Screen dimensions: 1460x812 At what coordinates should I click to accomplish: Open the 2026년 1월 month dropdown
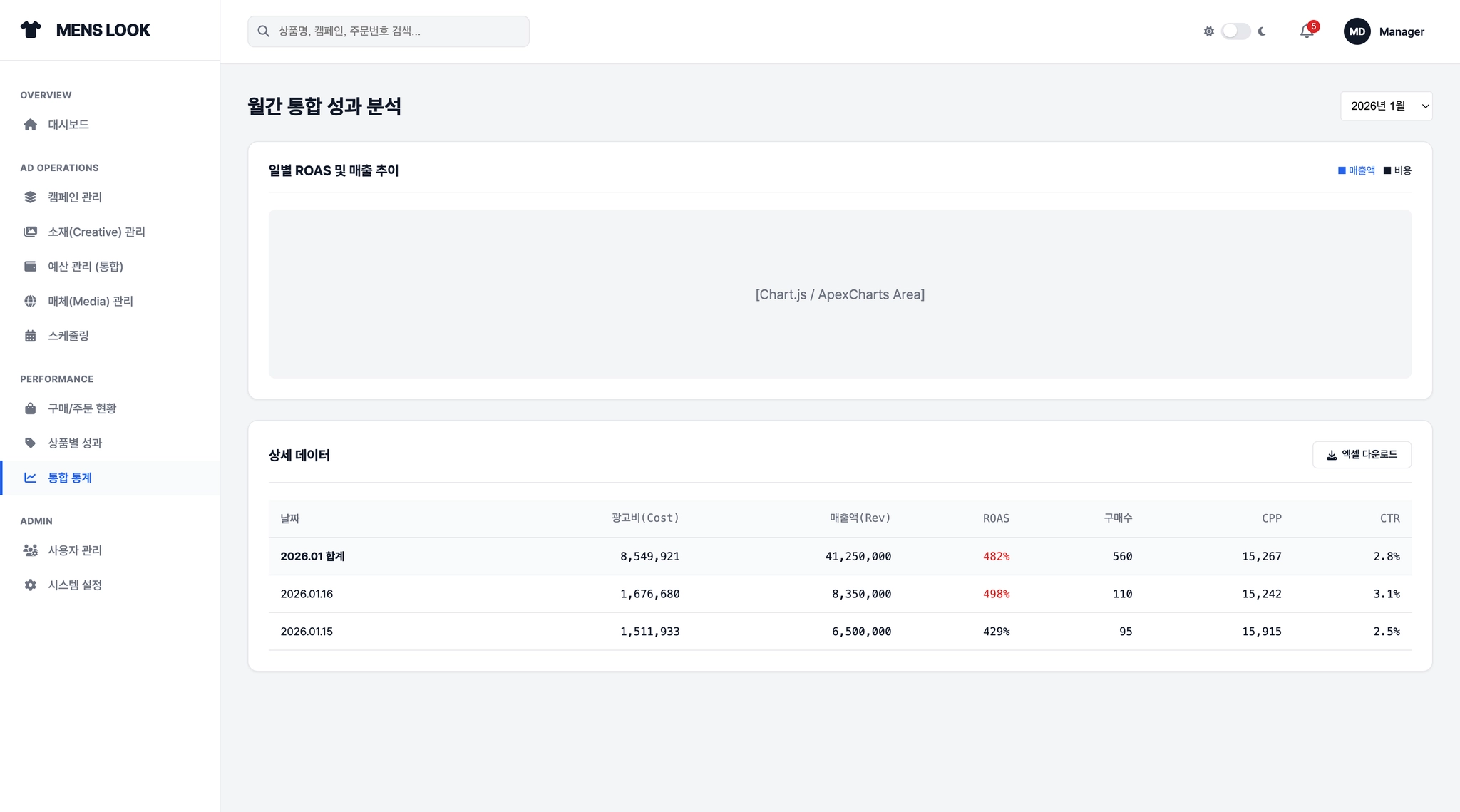click(1386, 106)
